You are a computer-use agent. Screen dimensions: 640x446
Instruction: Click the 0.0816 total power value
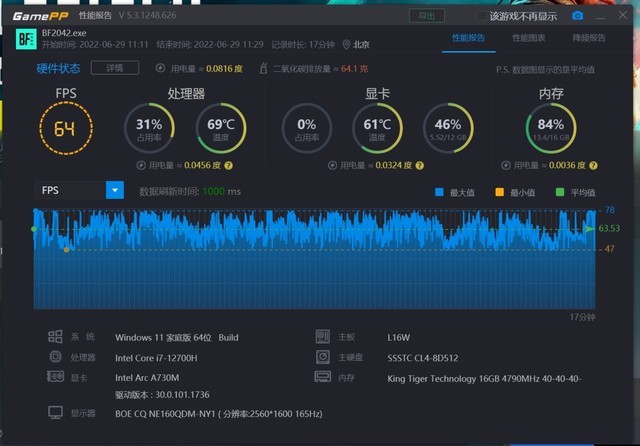click(x=219, y=69)
